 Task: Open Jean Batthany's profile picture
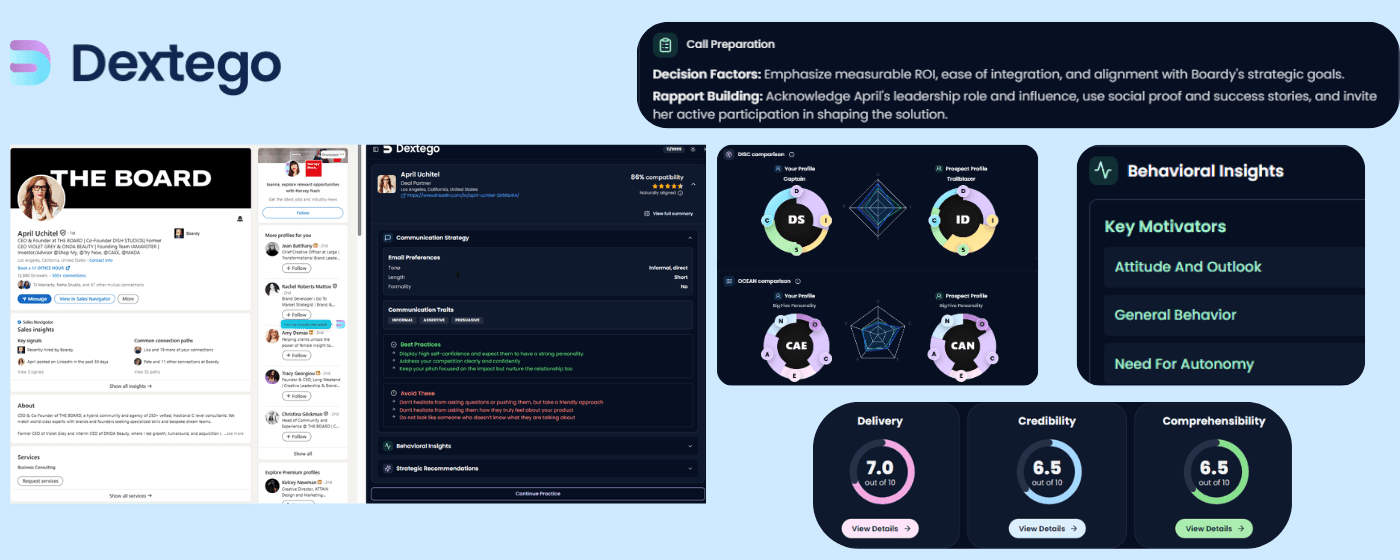click(x=271, y=249)
